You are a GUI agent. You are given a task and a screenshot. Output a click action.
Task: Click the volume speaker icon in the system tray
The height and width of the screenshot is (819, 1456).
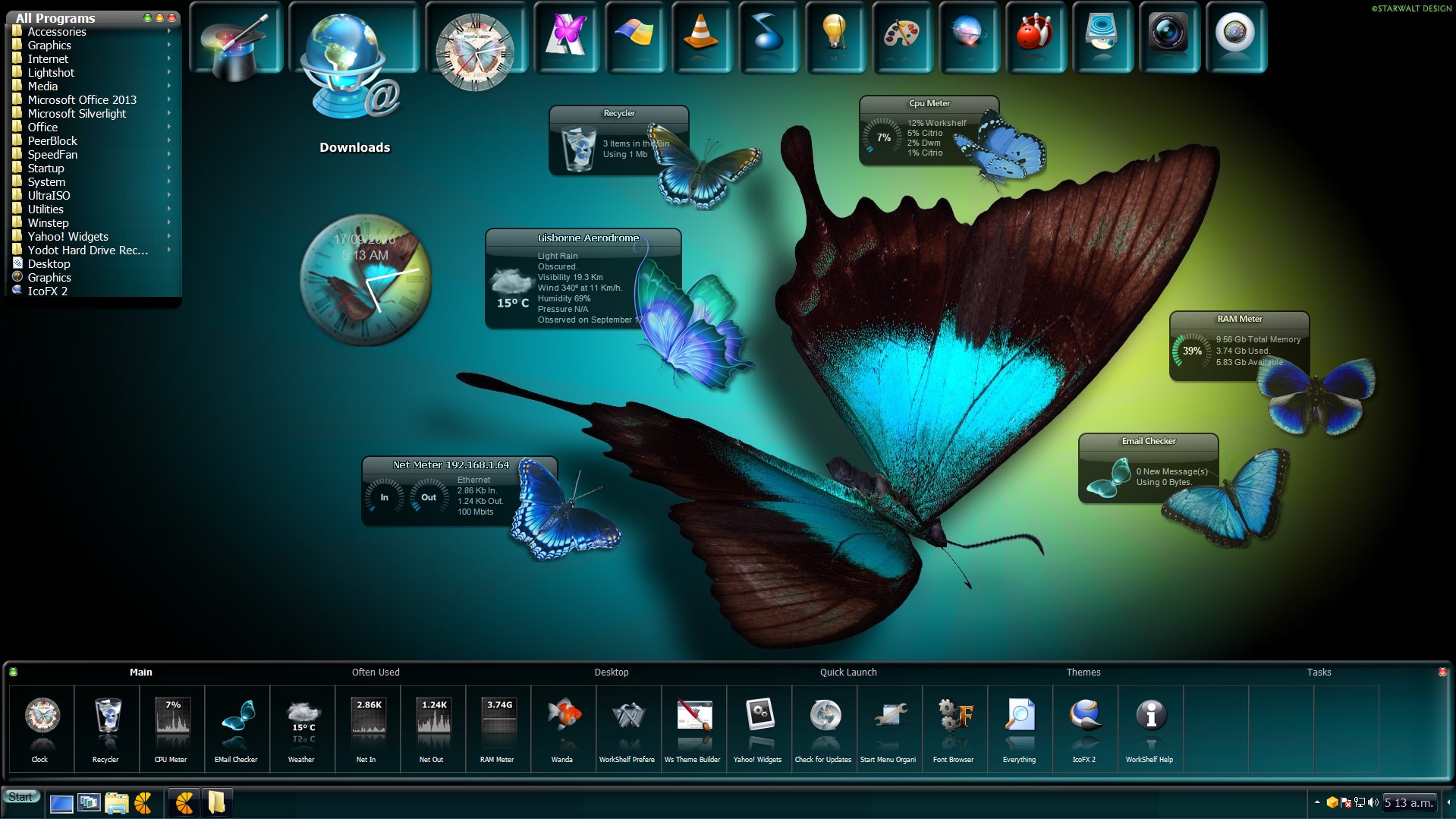point(1373,802)
